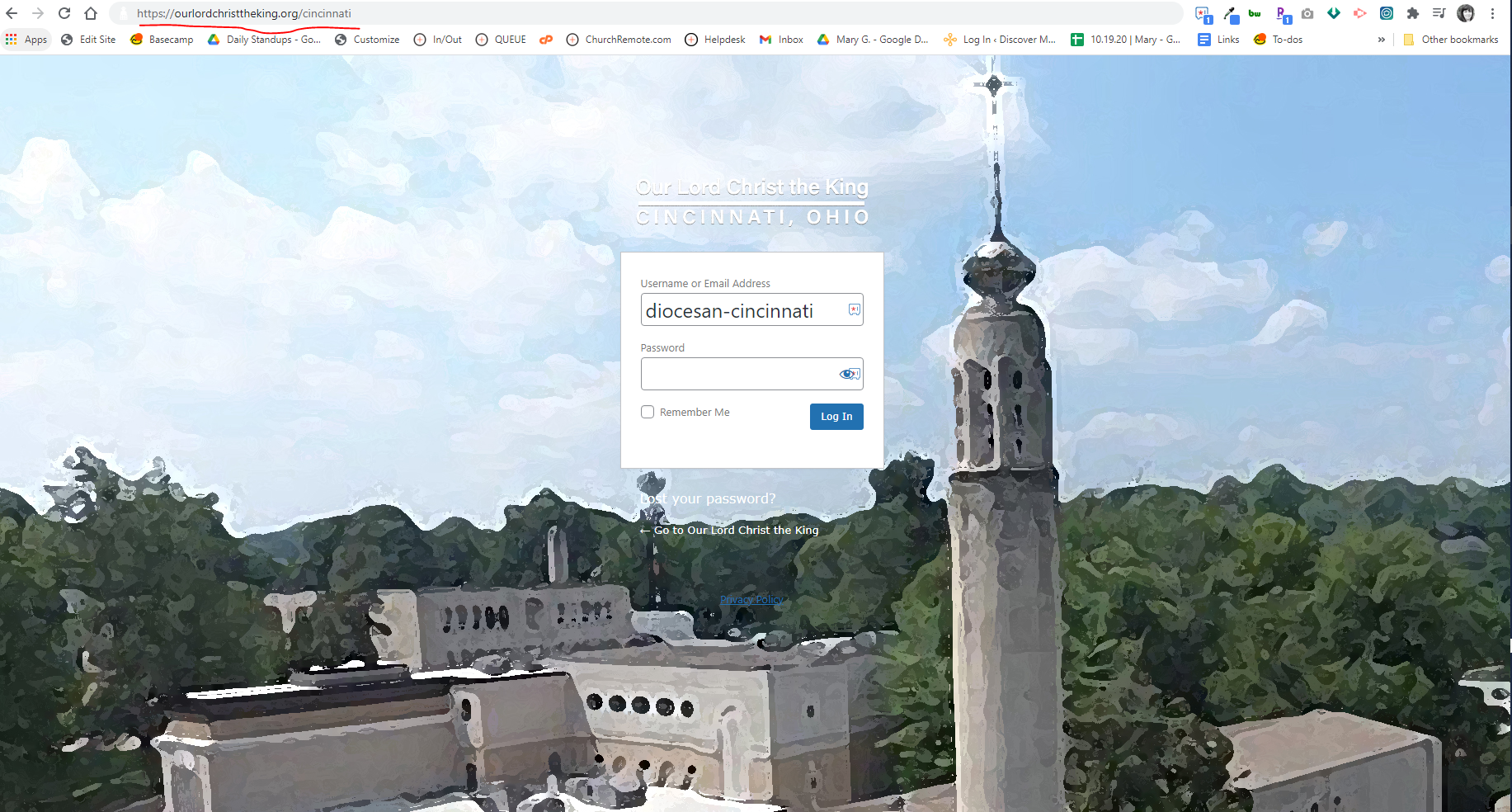
Task: Open the Extensions puzzle piece menu
Action: [1413, 13]
